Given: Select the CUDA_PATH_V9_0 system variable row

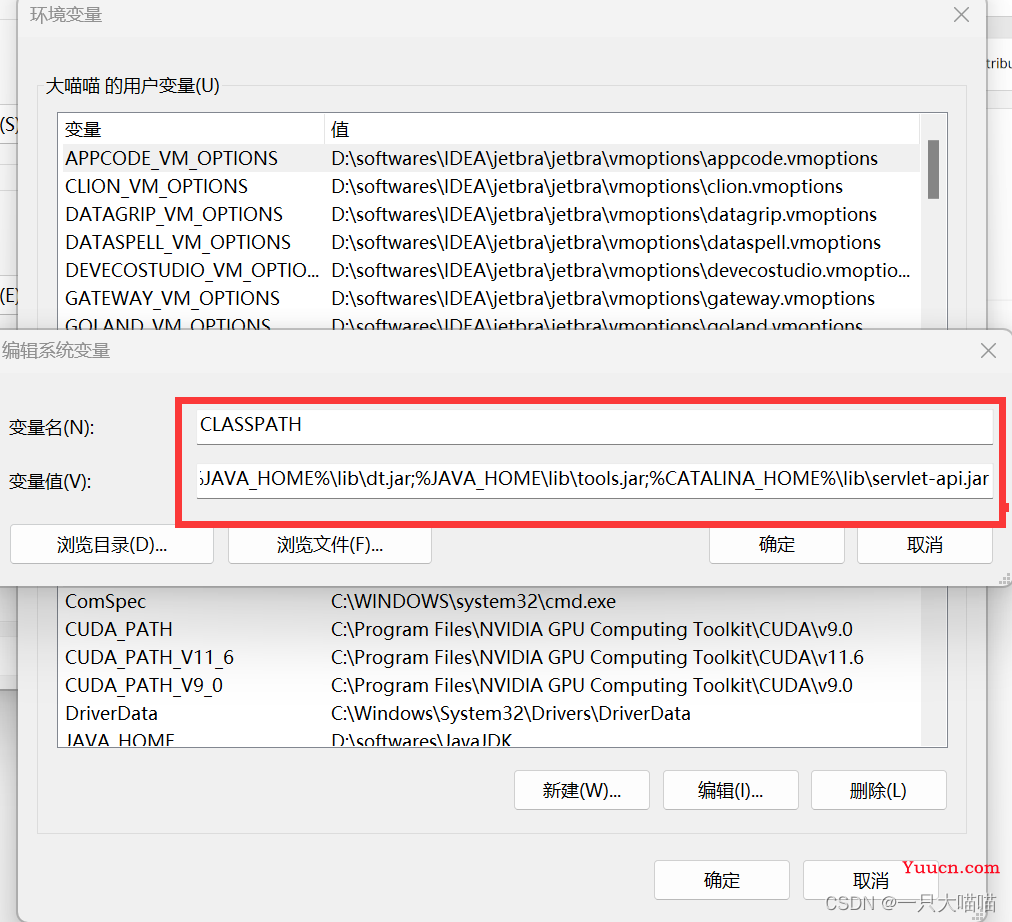Looking at the screenshot, I should coord(489,685).
